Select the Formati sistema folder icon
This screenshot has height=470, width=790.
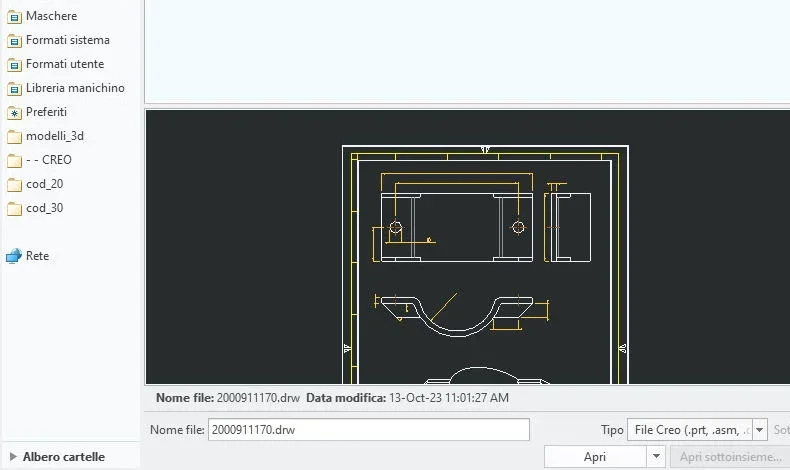pos(14,41)
